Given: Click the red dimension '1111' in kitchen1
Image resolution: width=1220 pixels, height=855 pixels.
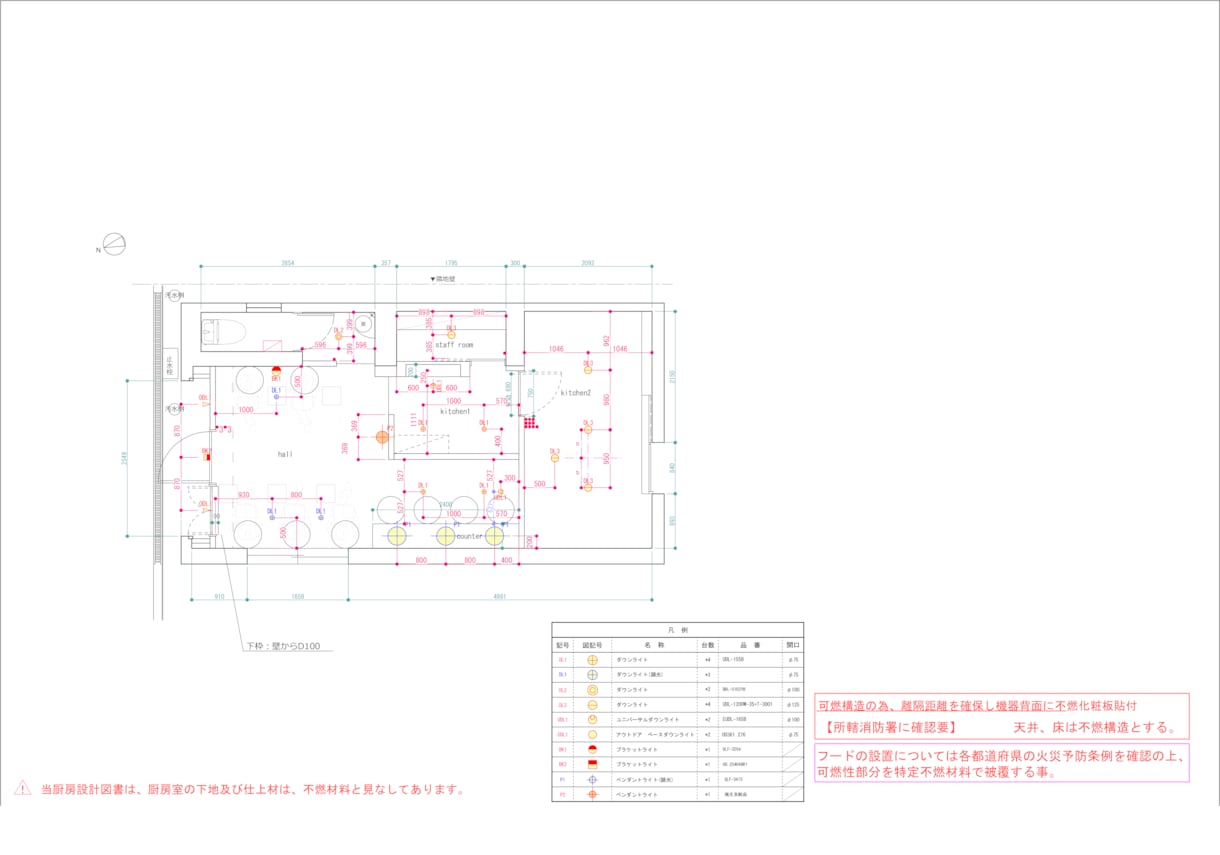Looking at the screenshot, I should pos(412,419).
